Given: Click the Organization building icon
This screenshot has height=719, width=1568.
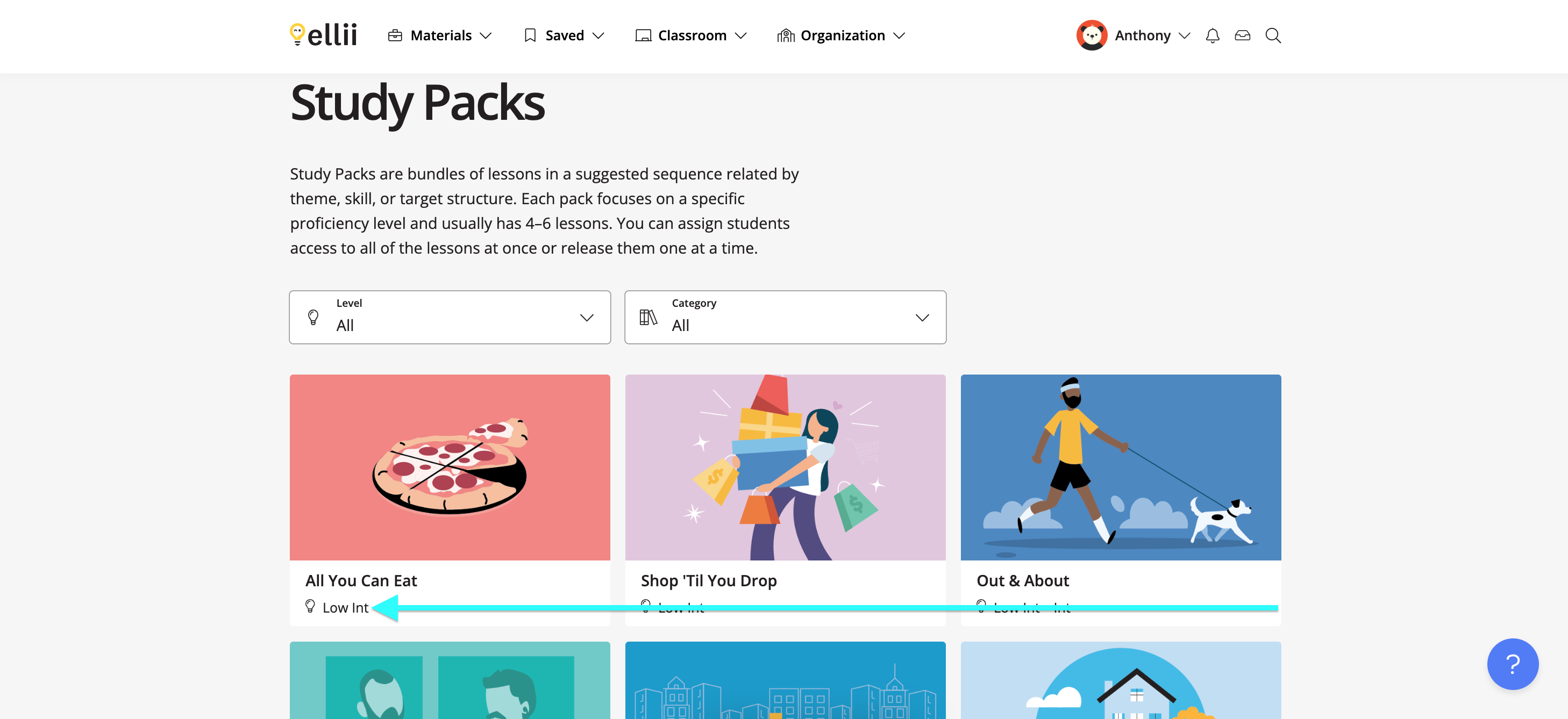Looking at the screenshot, I should click(x=785, y=35).
